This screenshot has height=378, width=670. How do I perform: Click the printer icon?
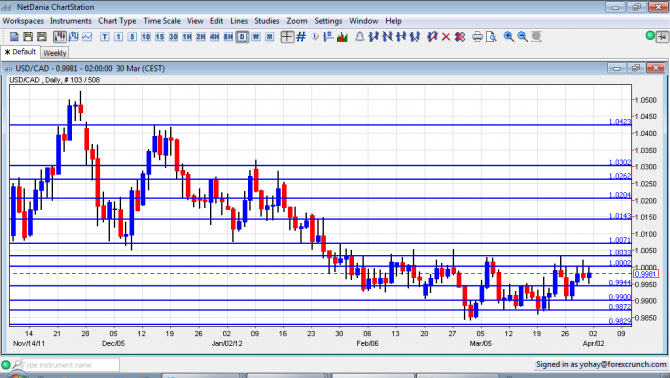pyautogui.click(x=477, y=37)
